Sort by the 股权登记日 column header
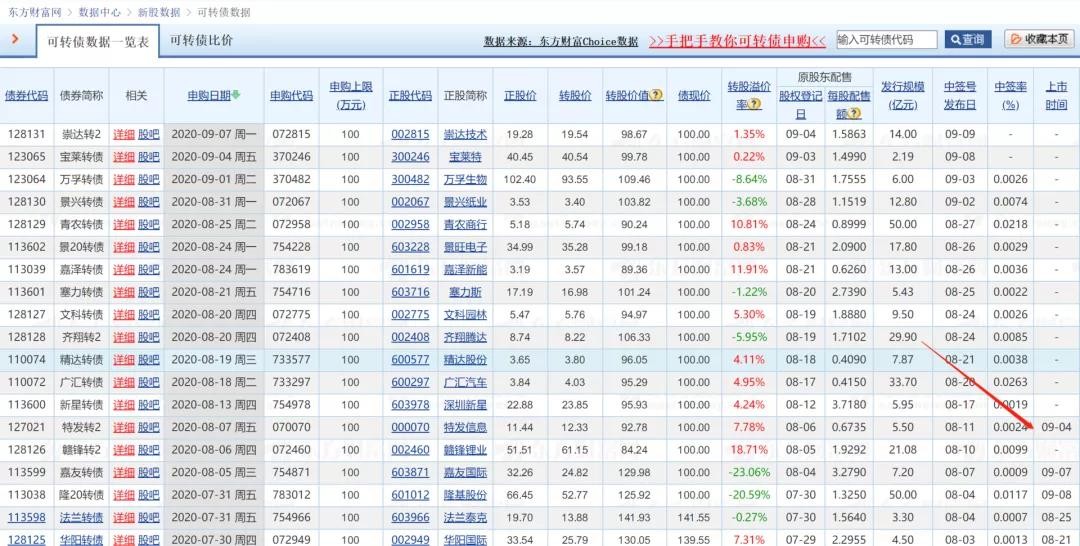The height and width of the screenshot is (546, 1080). 800,105
